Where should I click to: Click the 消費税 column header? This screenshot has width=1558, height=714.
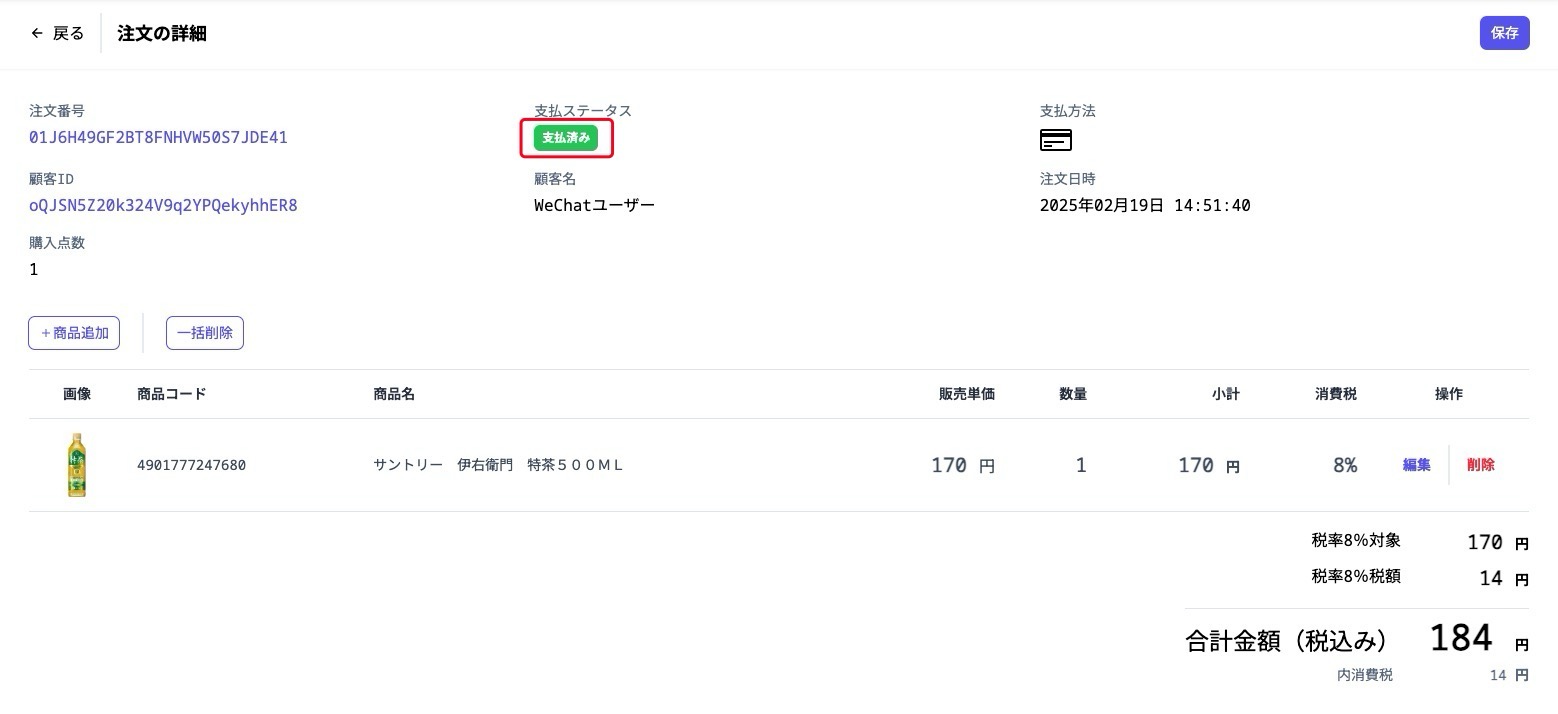[x=1335, y=394]
